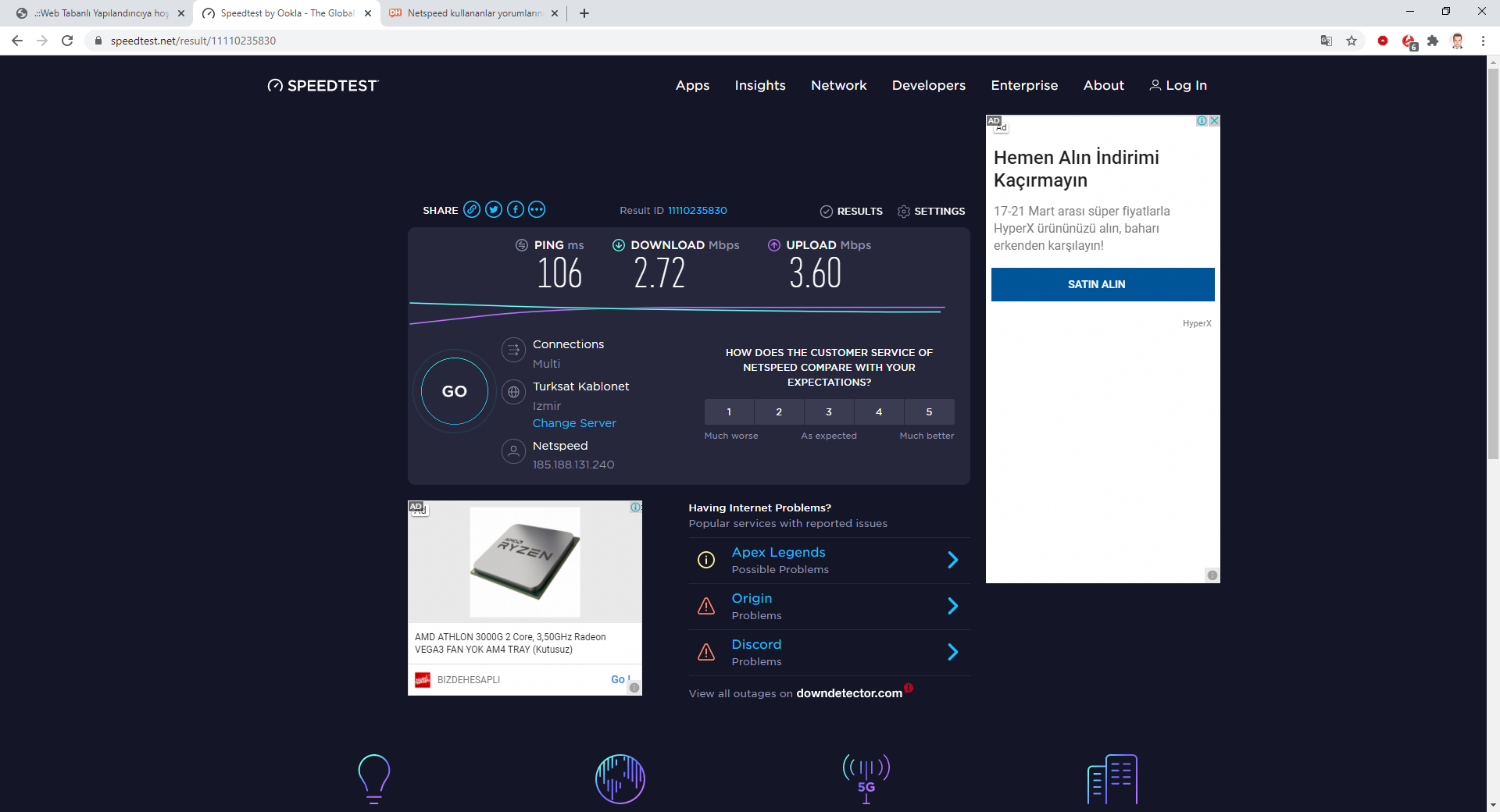The width and height of the screenshot is (1500, 812).
Task: Click the vertical page scrollbar
Action: pos(1493,264)
